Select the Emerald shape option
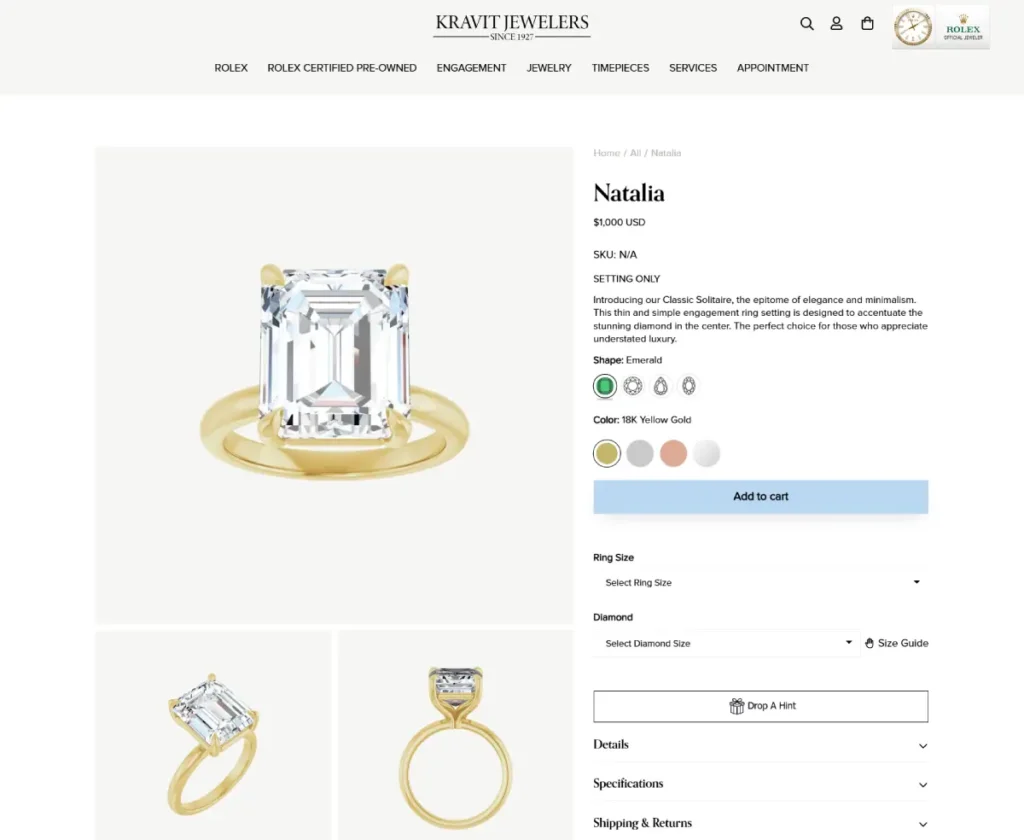 (x=604, y=386)
